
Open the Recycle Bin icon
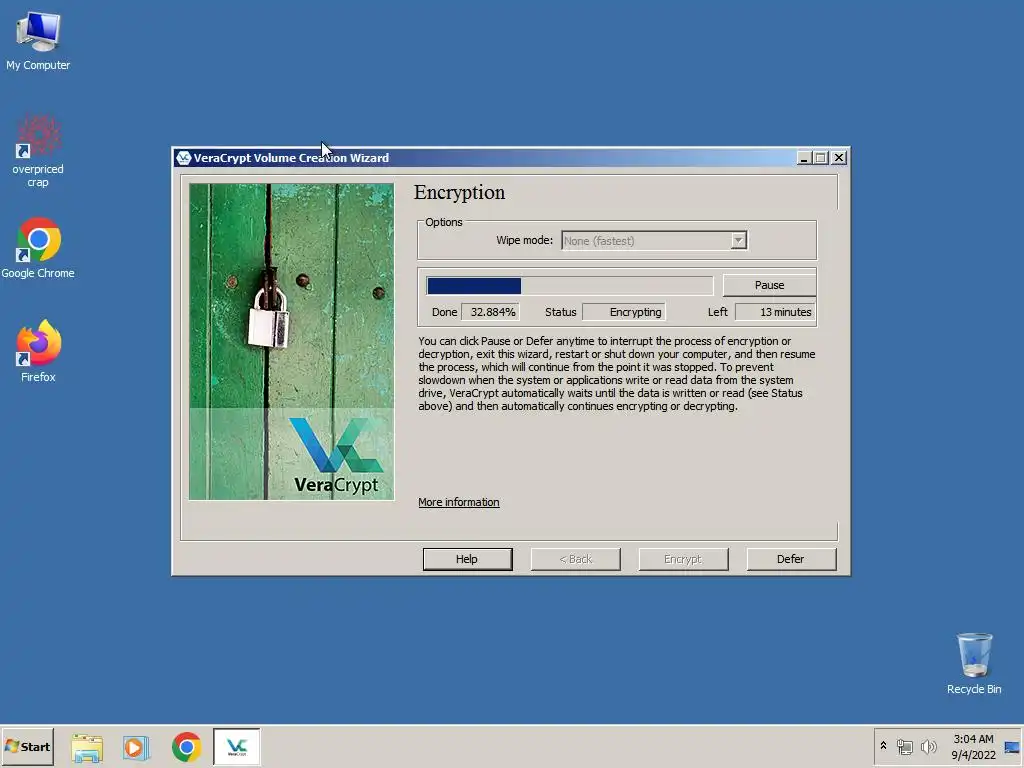[x=974, y=663]
